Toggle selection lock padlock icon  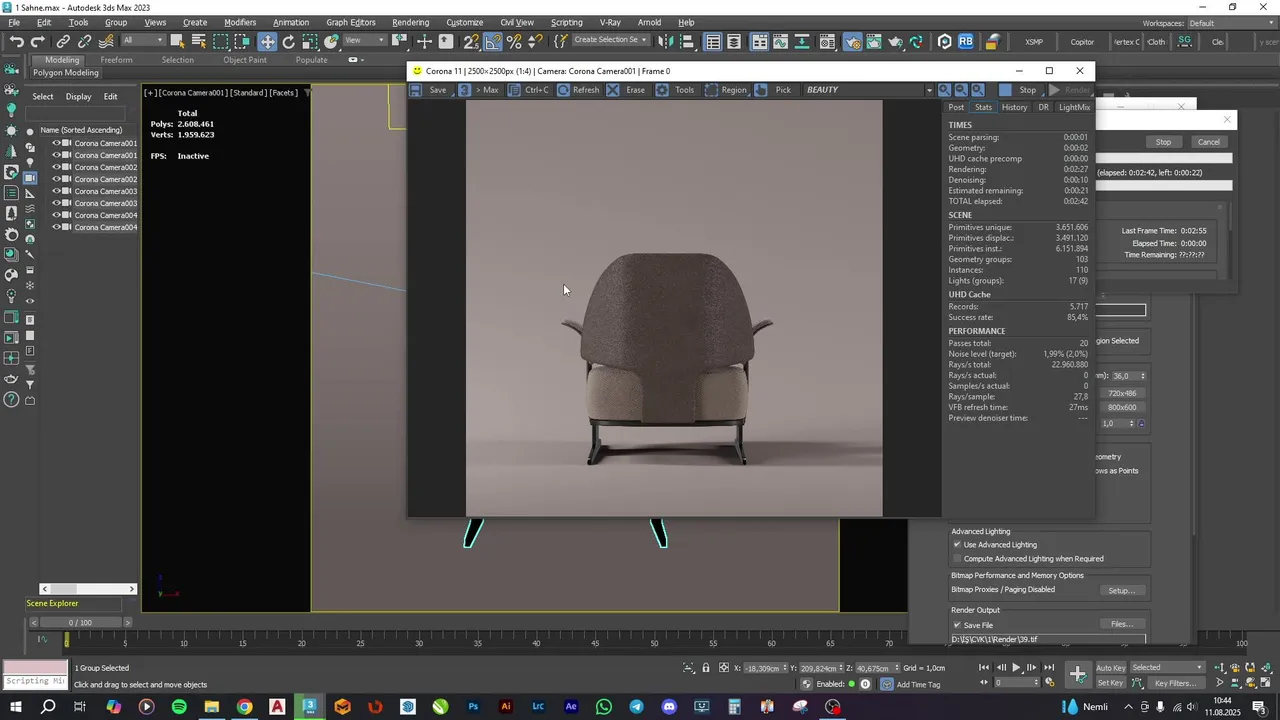point(706,668)
